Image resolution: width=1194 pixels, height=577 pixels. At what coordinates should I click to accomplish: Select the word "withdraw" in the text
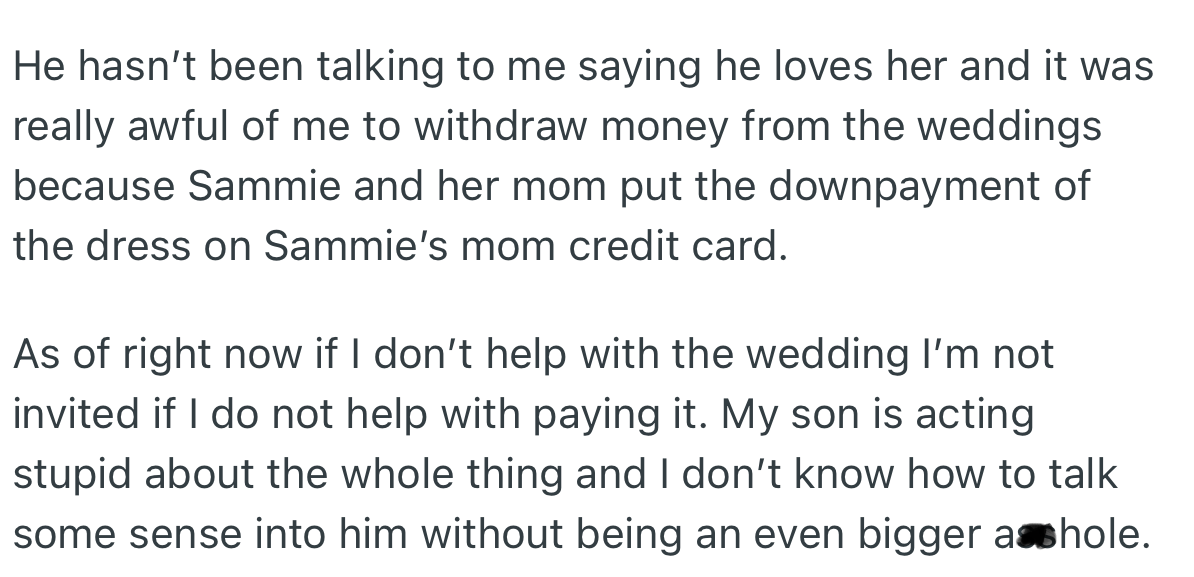(500, 126)
